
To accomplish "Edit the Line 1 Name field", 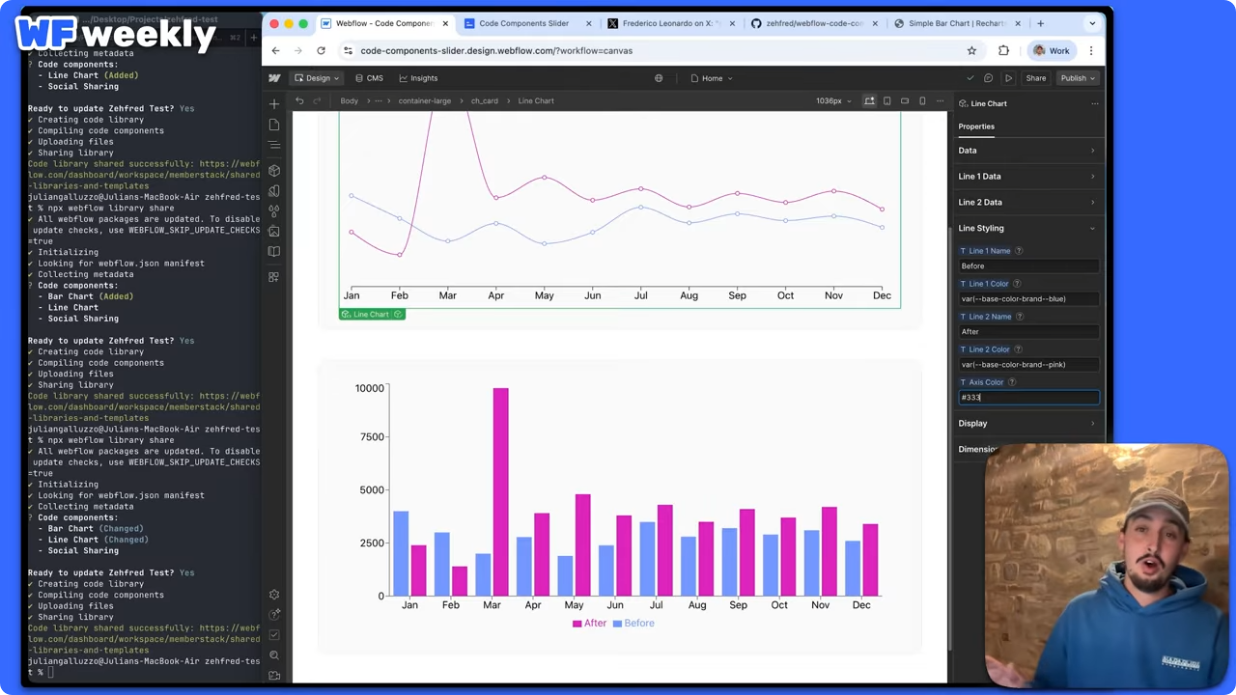I will (1029, 266).
